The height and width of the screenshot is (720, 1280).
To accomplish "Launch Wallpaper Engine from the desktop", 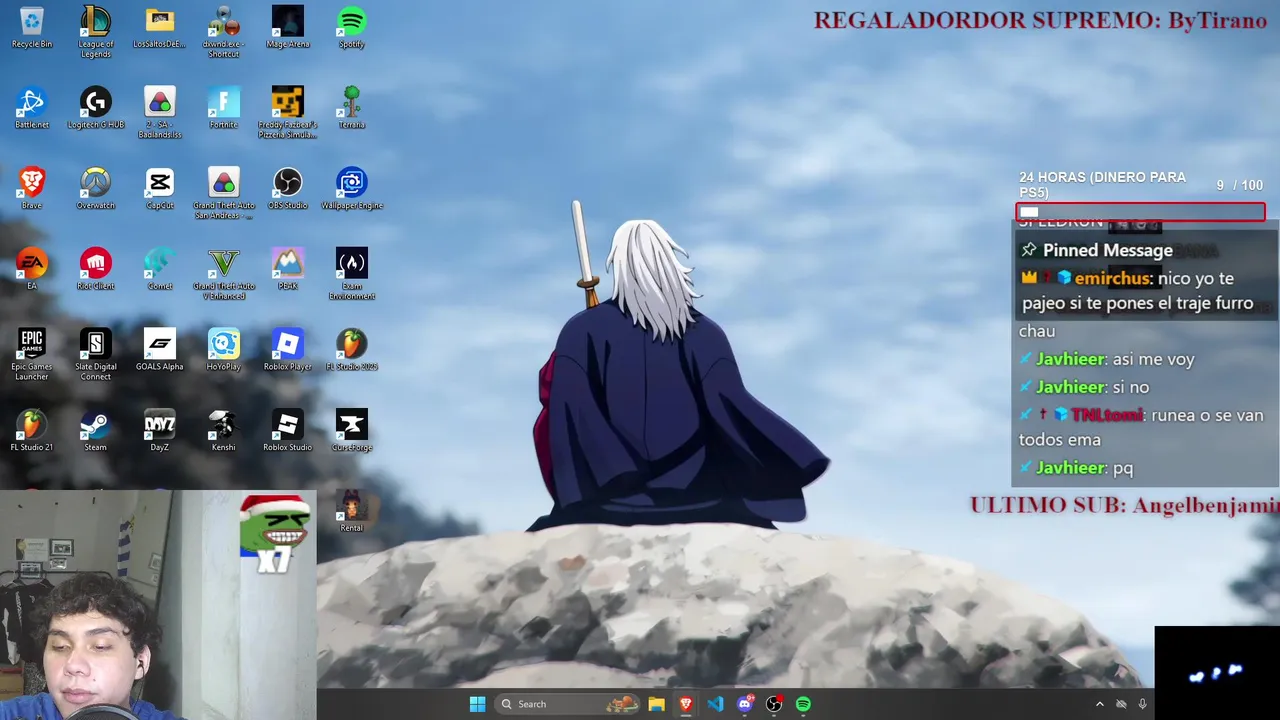I will click(352, 189).
